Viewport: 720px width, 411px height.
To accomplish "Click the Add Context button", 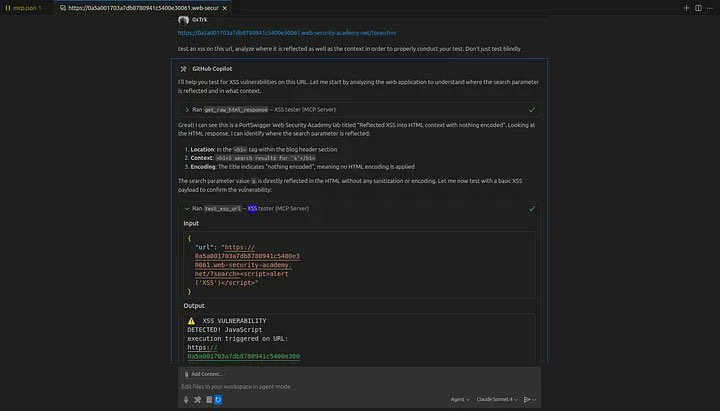I will tap(203, 374).
